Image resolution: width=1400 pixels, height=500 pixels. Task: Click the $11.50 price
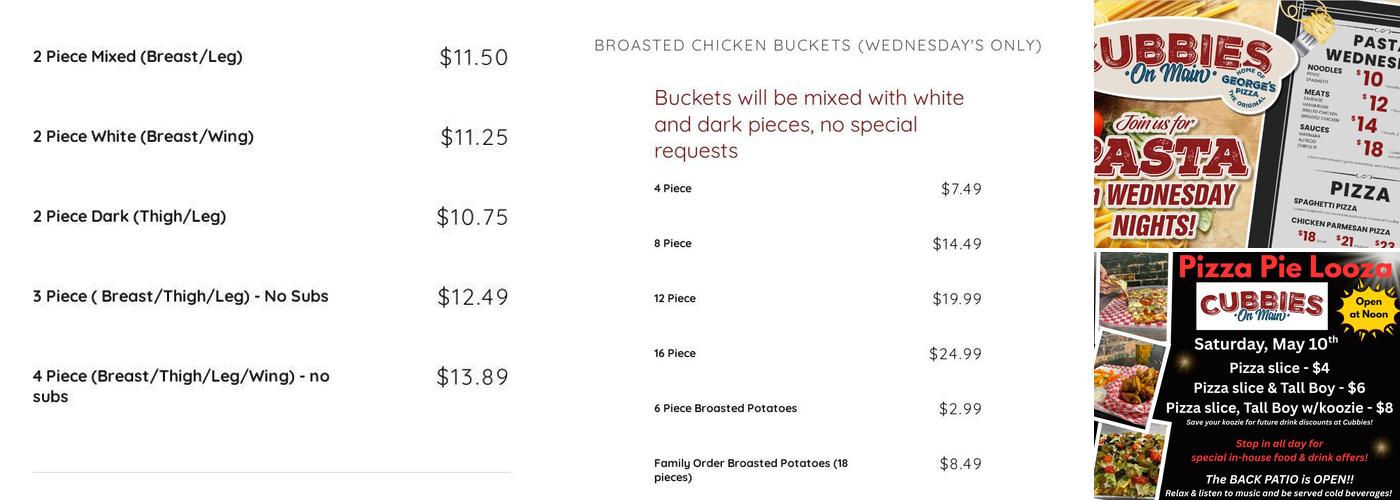tap(474, 57)
